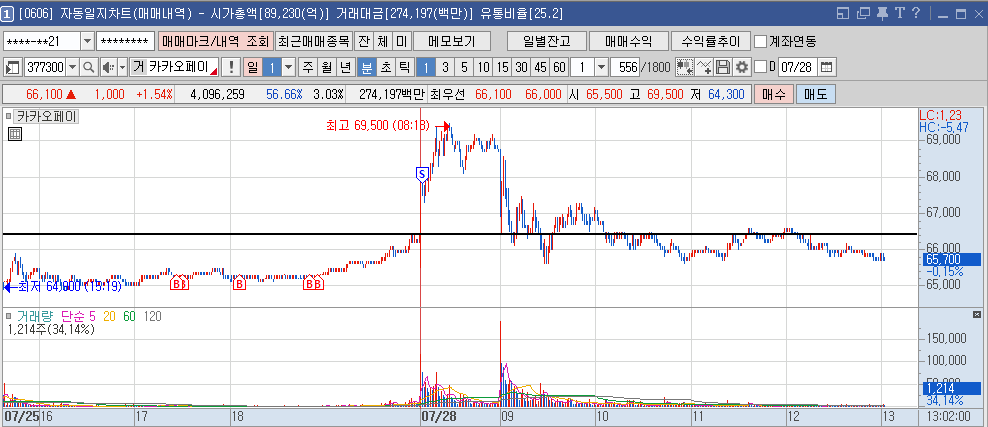Screen dimensions: 988x427
Task: Open the custom interval dropdown after 60
Action: 600,67
